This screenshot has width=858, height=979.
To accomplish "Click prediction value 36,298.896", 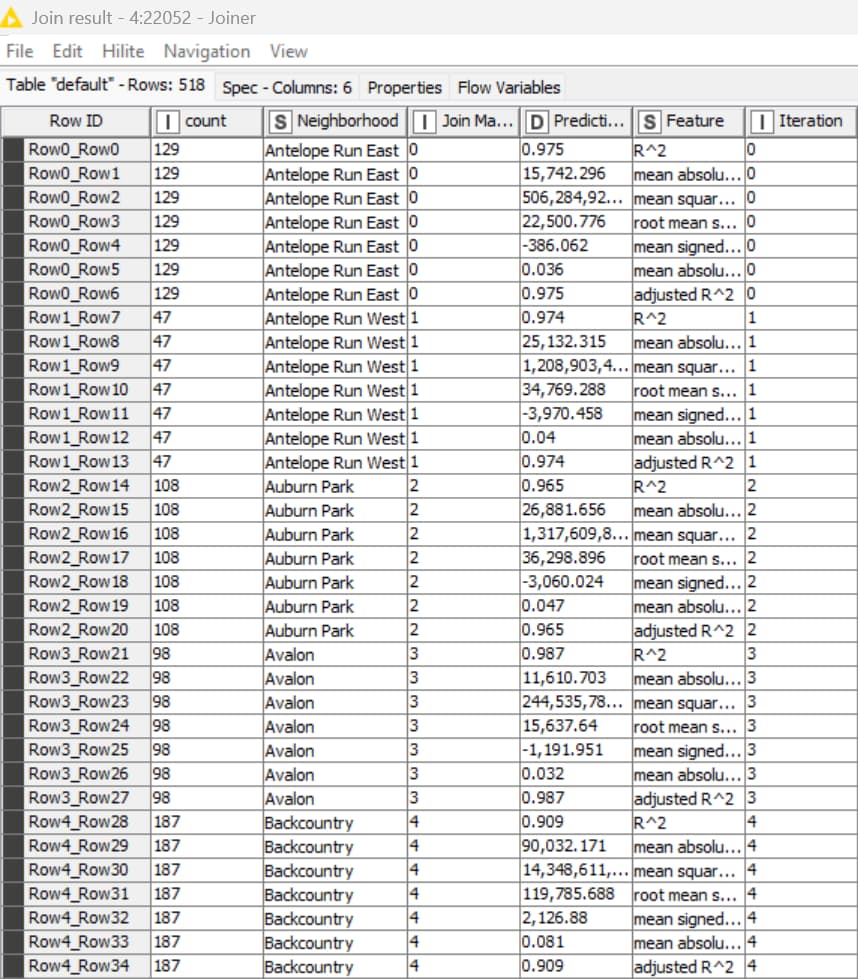I will [564, 558].
